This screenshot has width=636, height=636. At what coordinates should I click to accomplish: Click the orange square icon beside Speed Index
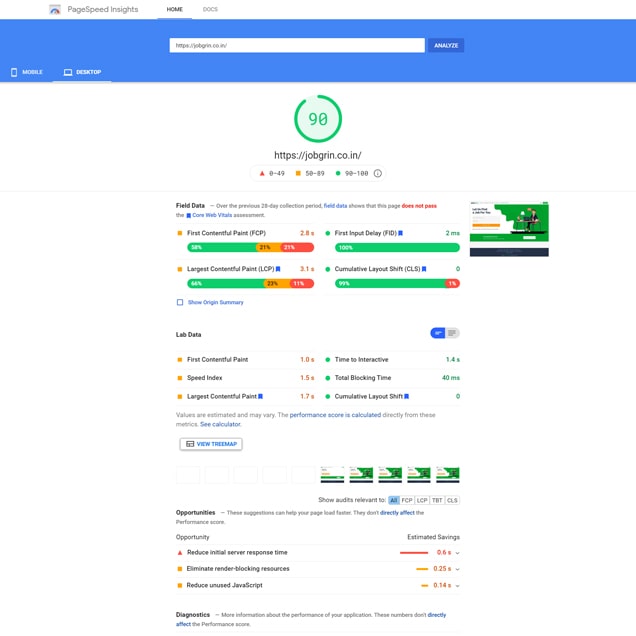(x=180, y=378)
